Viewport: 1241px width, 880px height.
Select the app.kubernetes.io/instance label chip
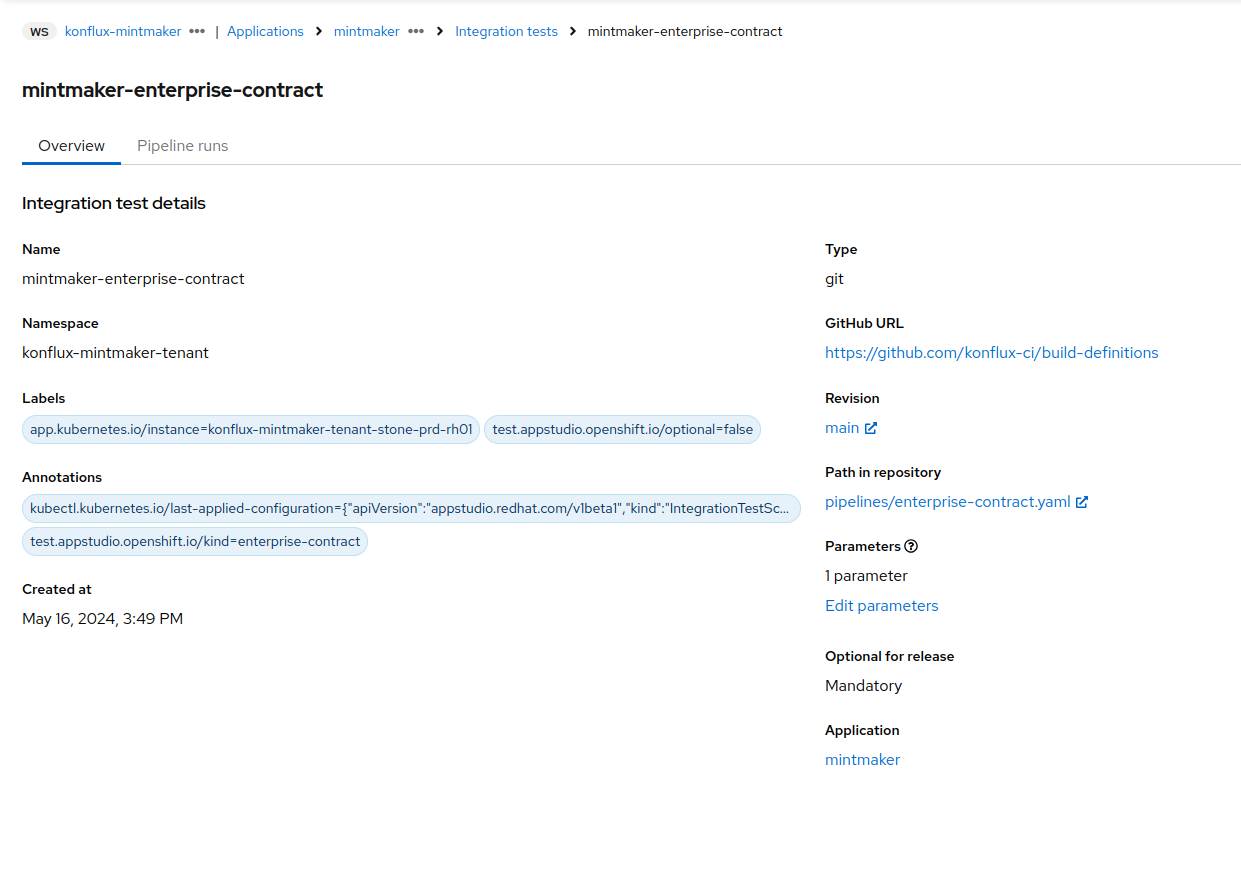pos(251,430)
